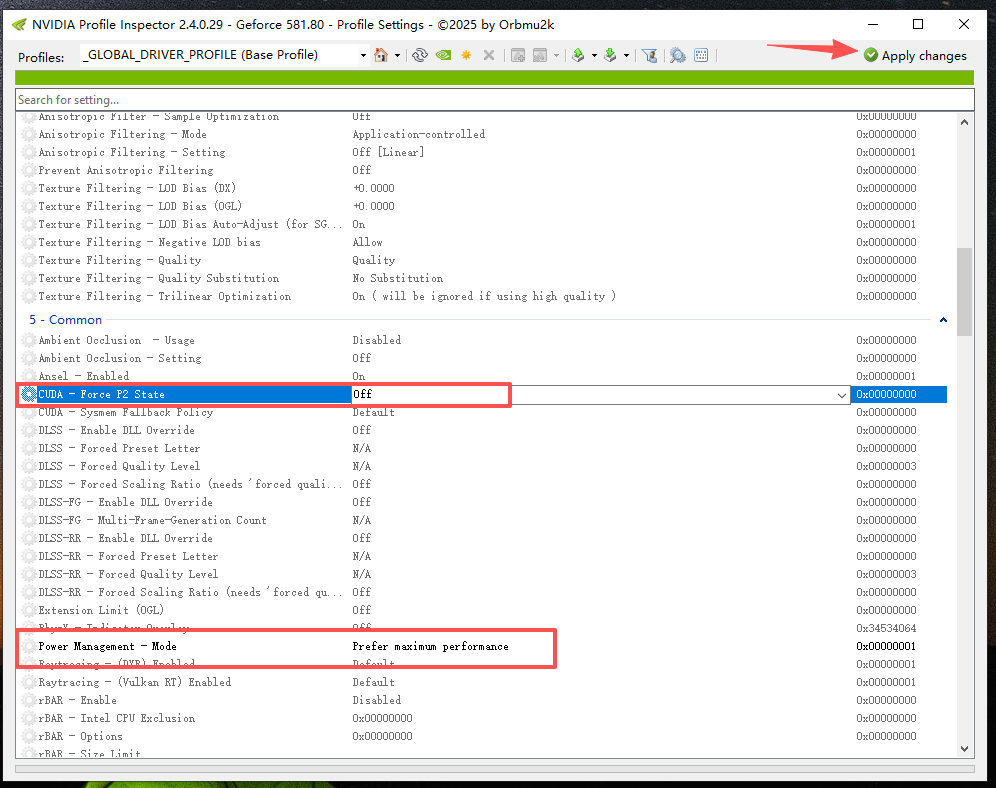This screenshot has height=788, width=996.
Task: Click the gear icon beside Power Management - Mode
Action: pos(29,646)
